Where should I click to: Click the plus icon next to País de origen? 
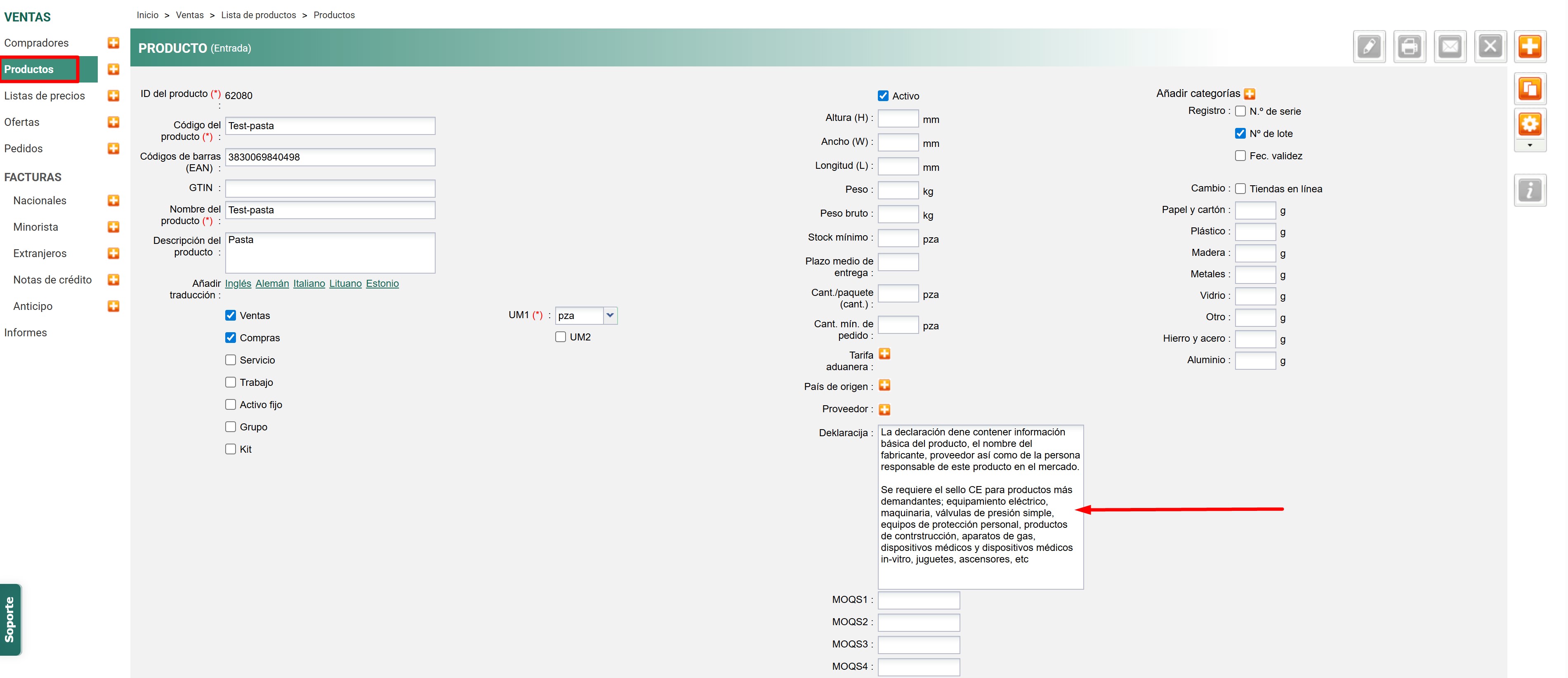pos(884,385)
